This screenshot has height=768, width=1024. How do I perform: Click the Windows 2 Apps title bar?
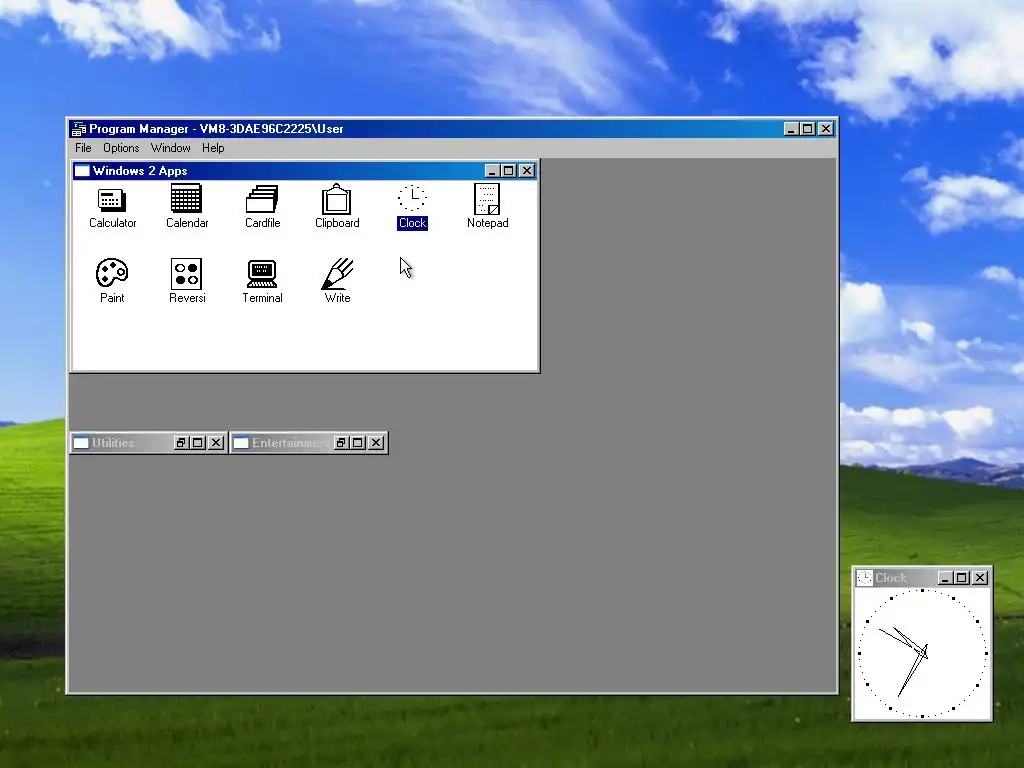pos(304,171)
